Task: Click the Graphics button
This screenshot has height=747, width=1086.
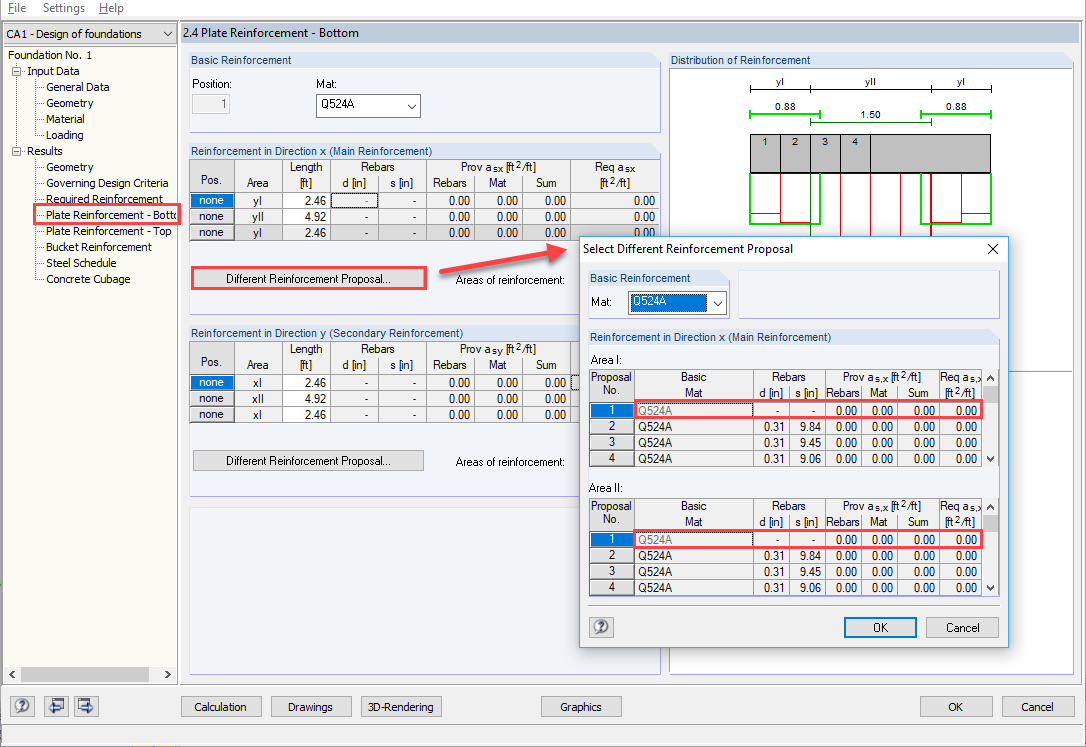Action: coord(580,706)
